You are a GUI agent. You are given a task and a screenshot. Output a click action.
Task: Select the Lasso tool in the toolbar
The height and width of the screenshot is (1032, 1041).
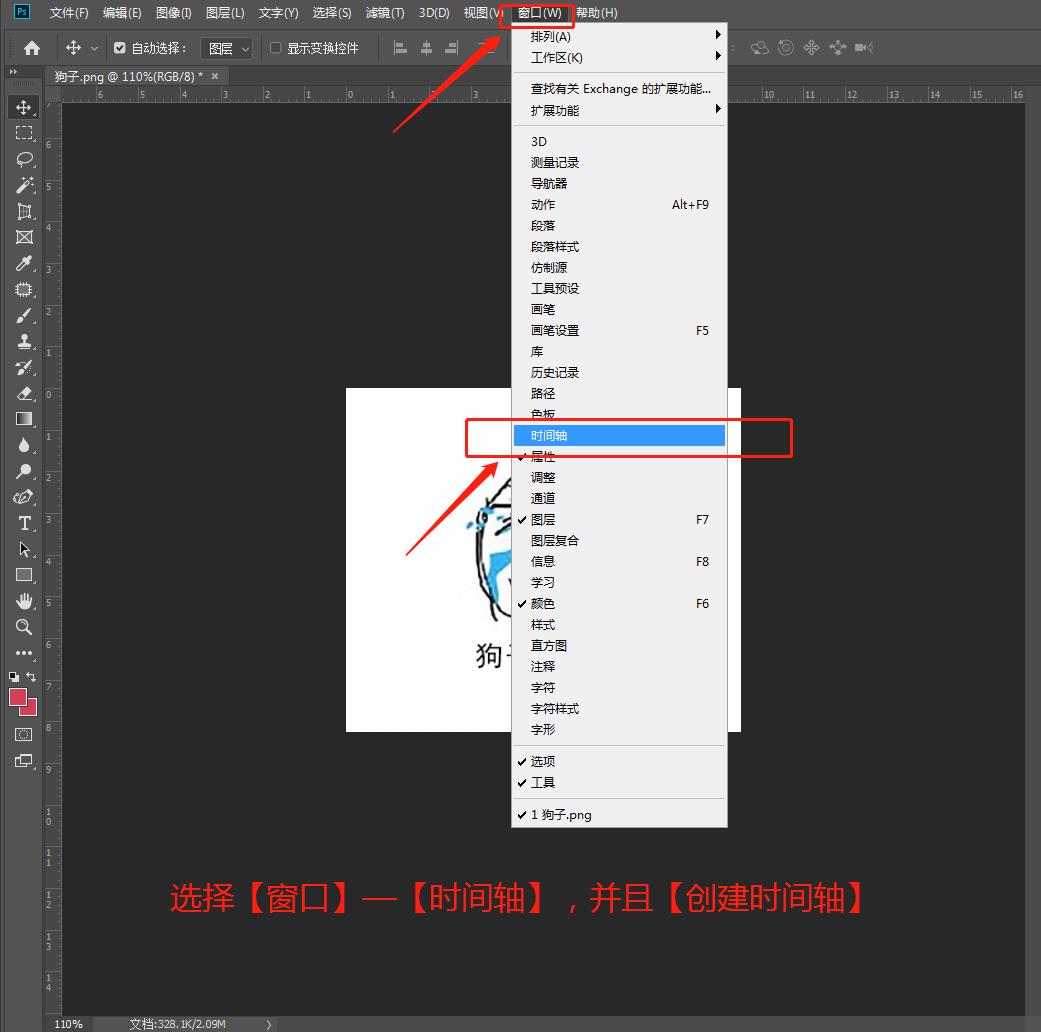pyautogui.click(x=24, y=159)
